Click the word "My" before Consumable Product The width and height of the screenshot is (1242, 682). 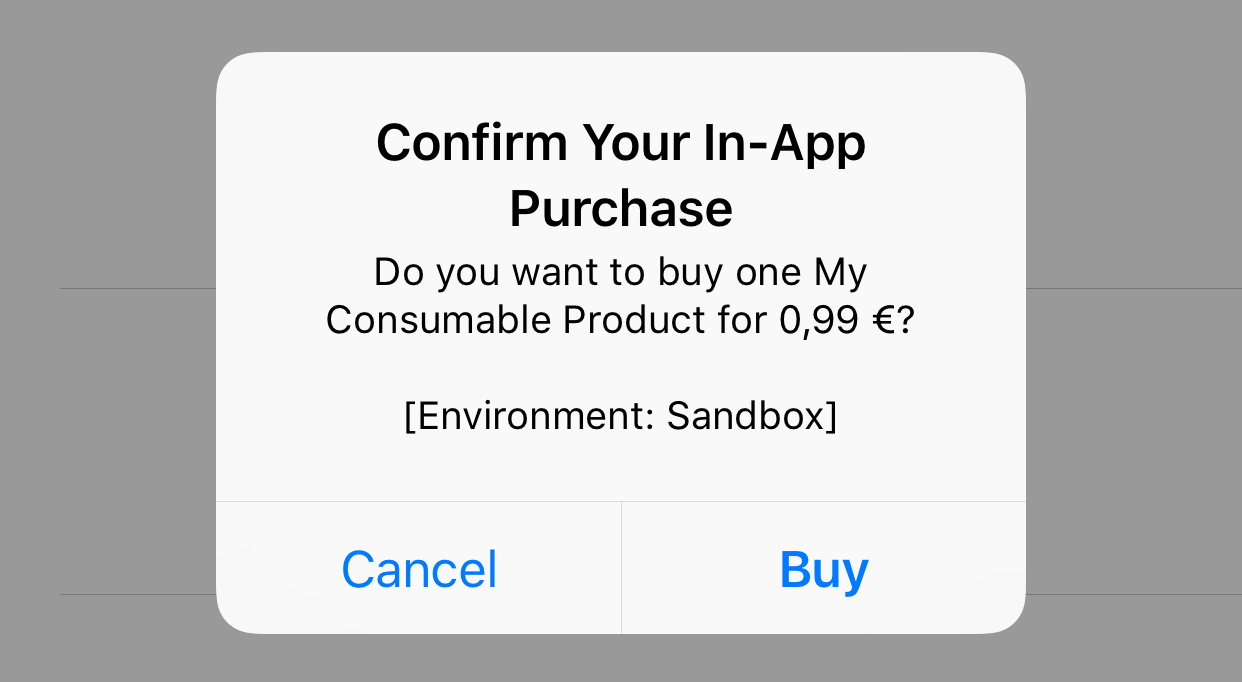click(x=840, y=274)
